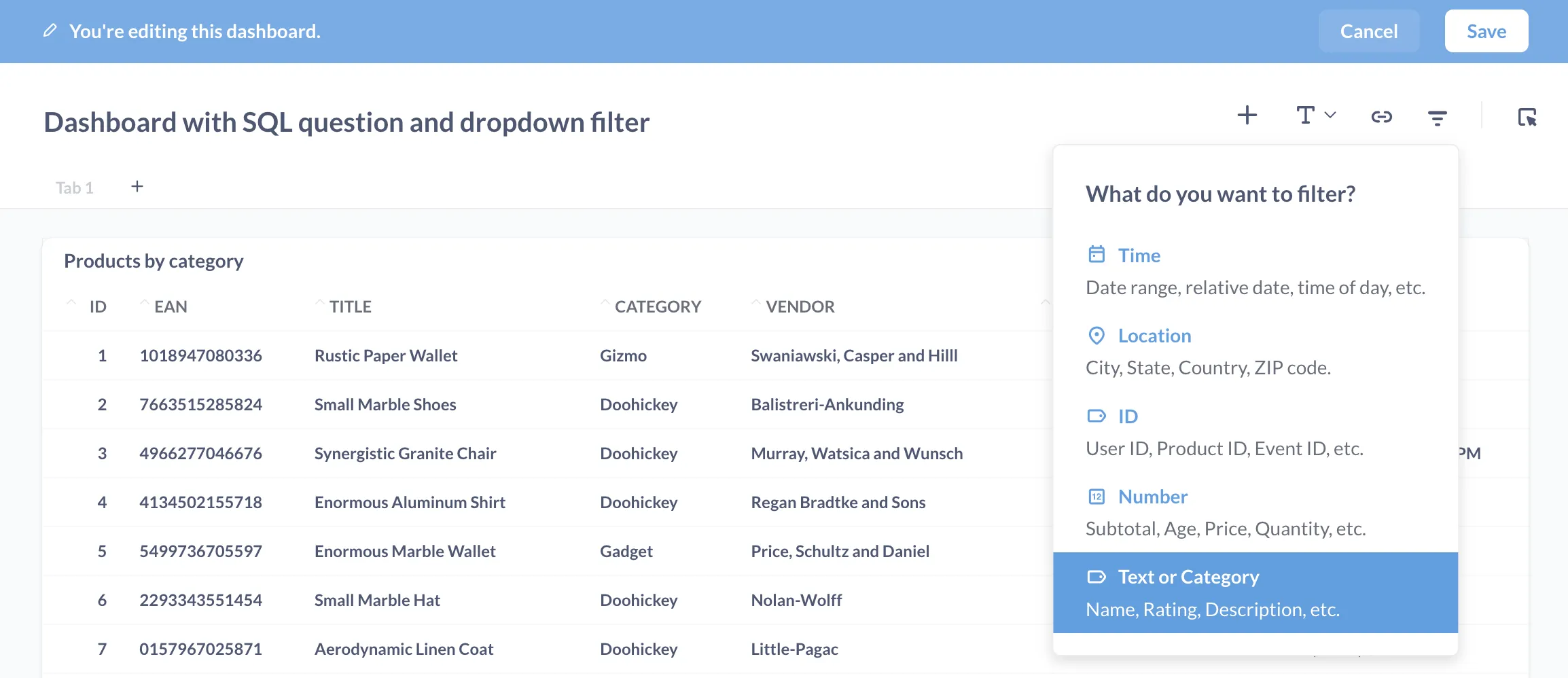1568x678 pixels.
Task: Select the Location filter option
Action: (x=1154, y=335)
